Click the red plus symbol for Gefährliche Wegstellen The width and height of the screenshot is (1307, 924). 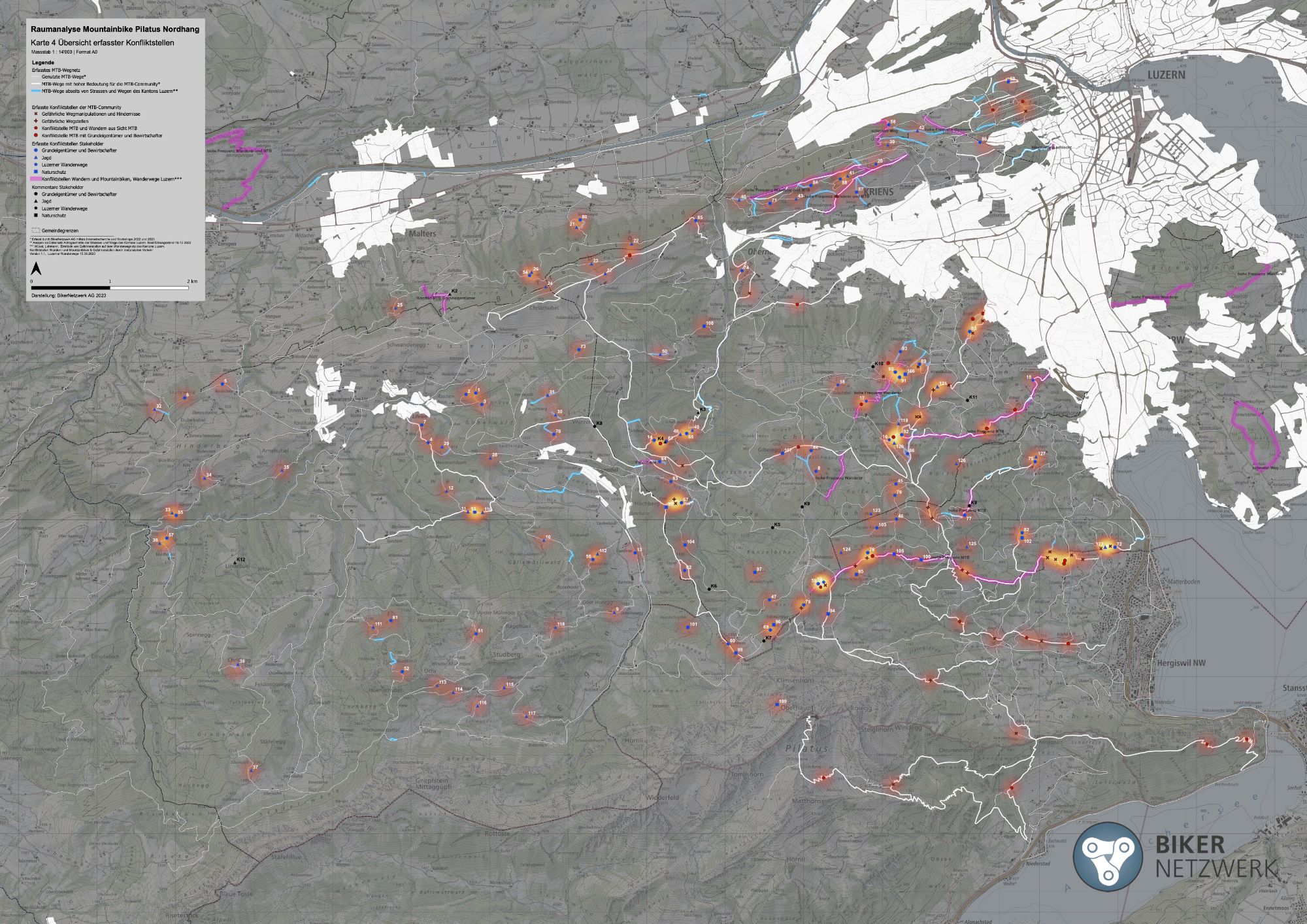tap(36, 121)
